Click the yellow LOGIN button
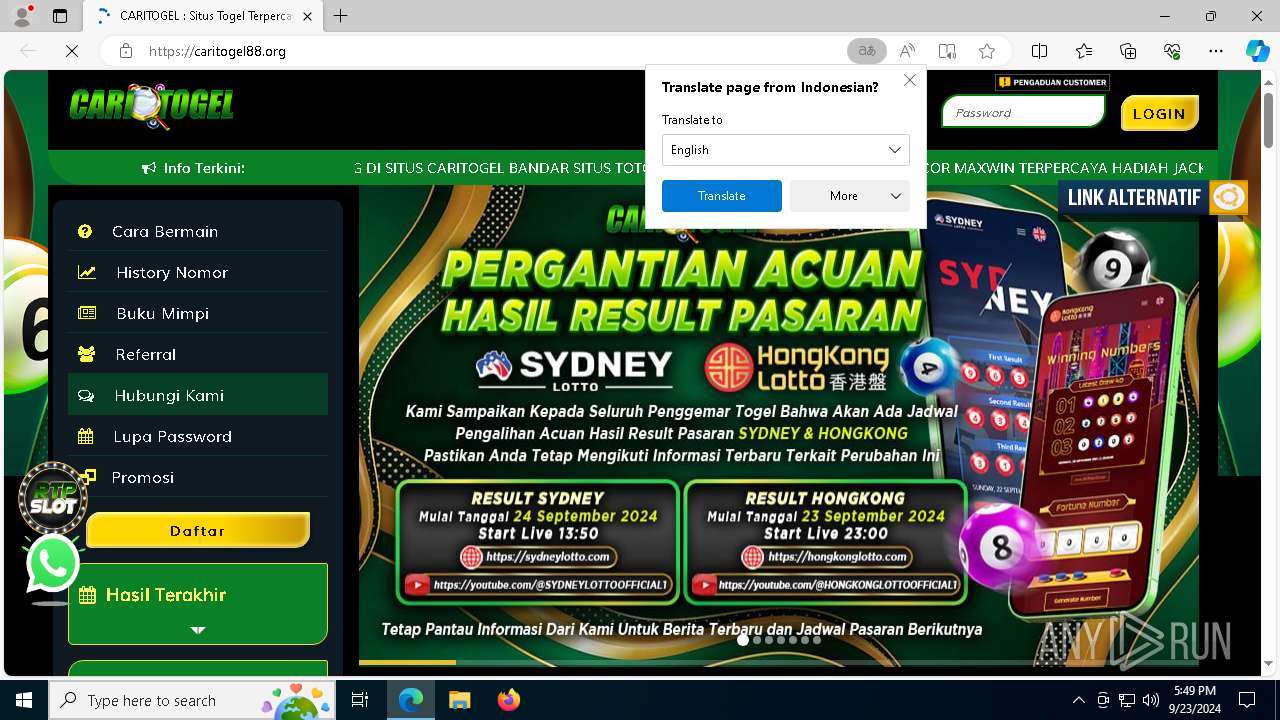Viewport: 1280px width, 720px height. click(x=1159, y=113)
